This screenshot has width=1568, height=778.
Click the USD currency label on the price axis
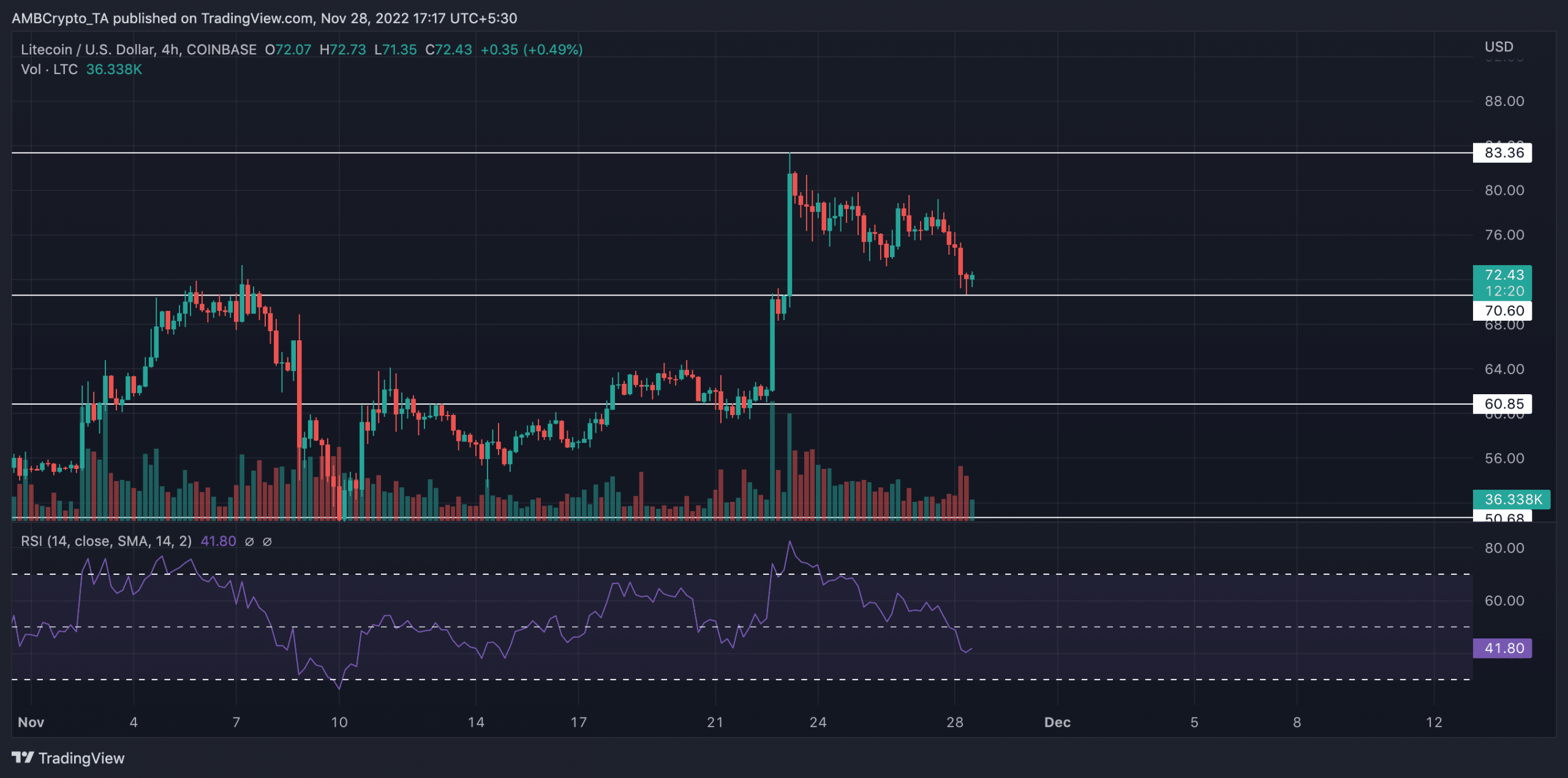(x=1498, y=47)
